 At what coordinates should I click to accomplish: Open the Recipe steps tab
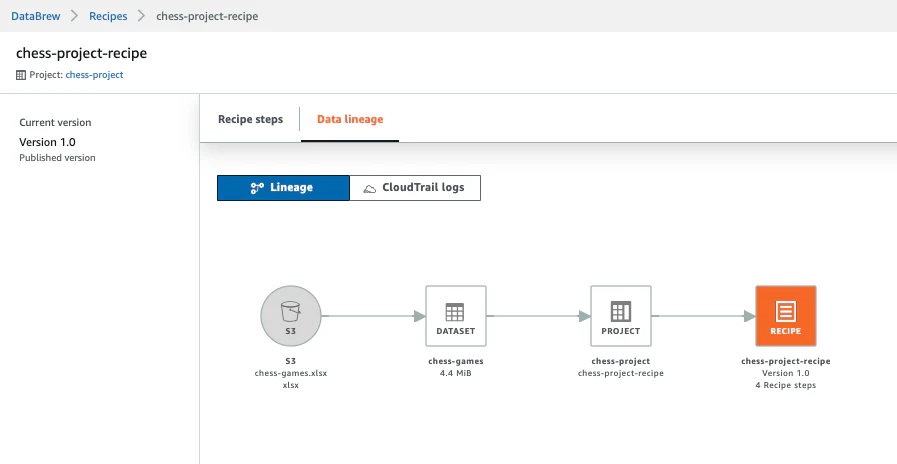(250, 119)
